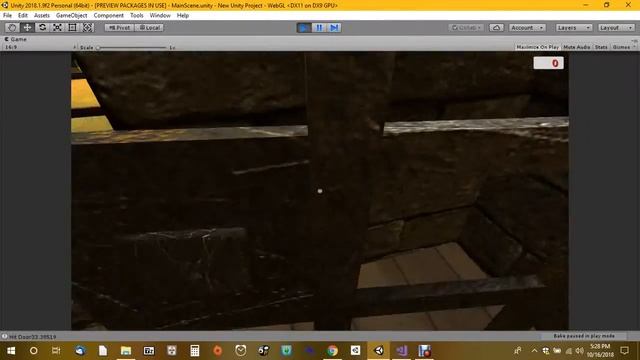Viewport: 640px width, 360px height.
Task: Click the score counter showing 0
Action: [x=548, y=63]
